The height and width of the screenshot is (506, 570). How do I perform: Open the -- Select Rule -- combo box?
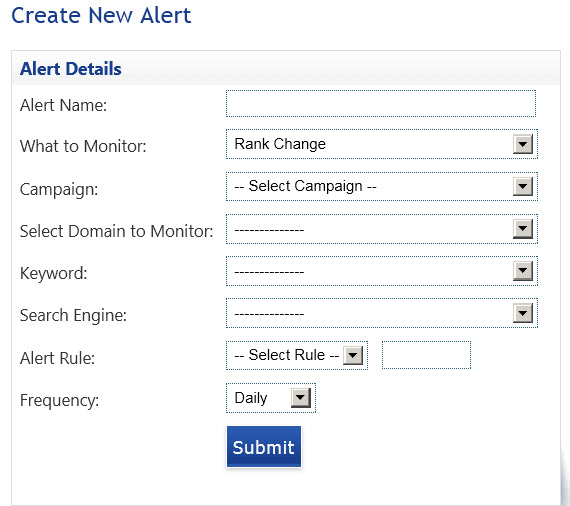pos(297,355)
